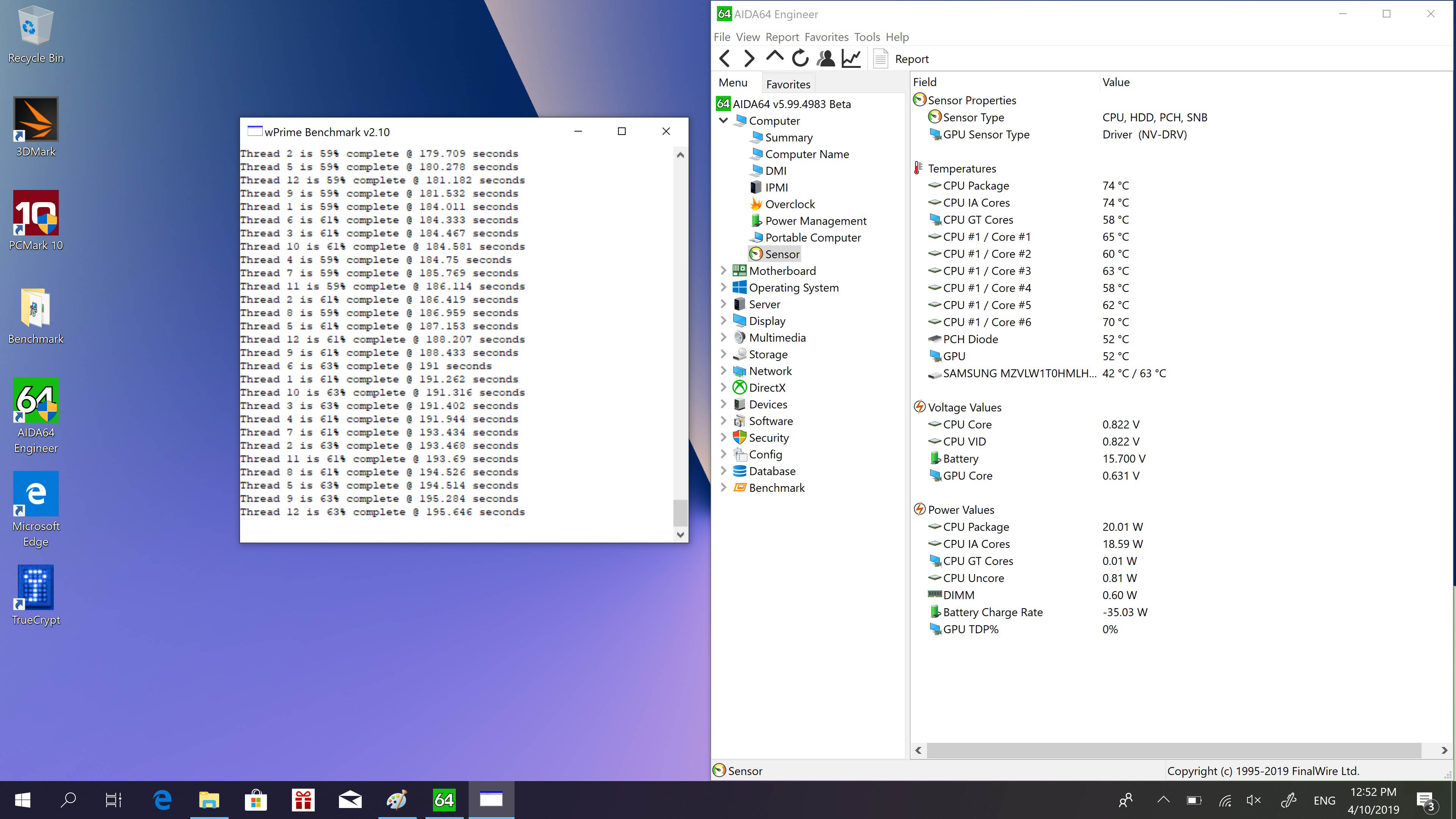
Task: Go back with AIDA64 back arrow
Action: click(725, 58)
